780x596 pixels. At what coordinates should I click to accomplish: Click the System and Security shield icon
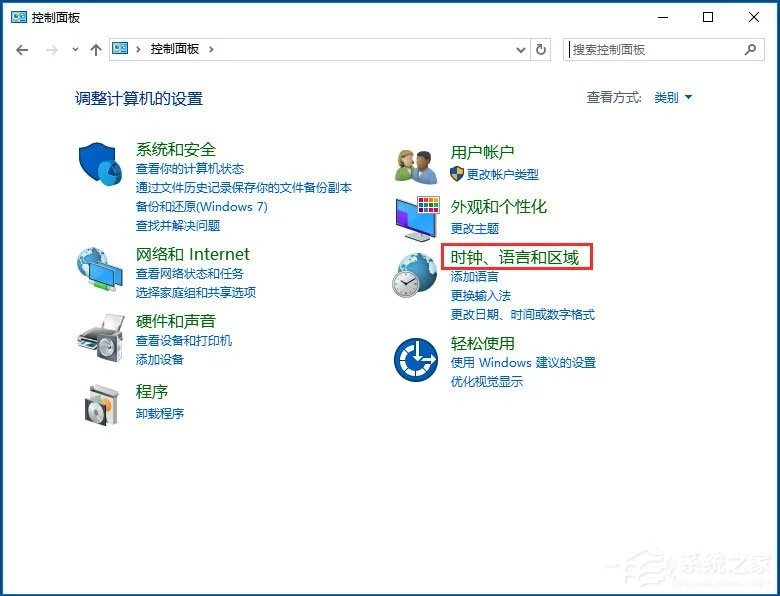pos(100,164)
